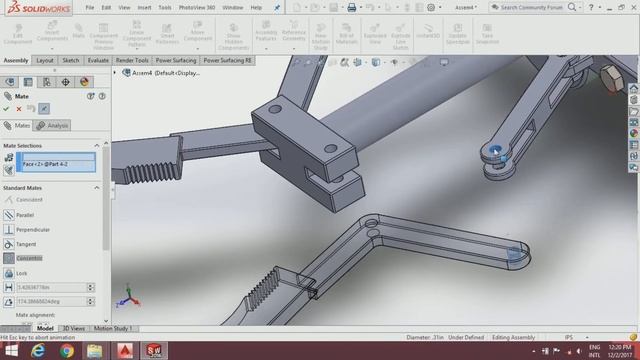Open the DimXpertManager crosshair tab

65,82
